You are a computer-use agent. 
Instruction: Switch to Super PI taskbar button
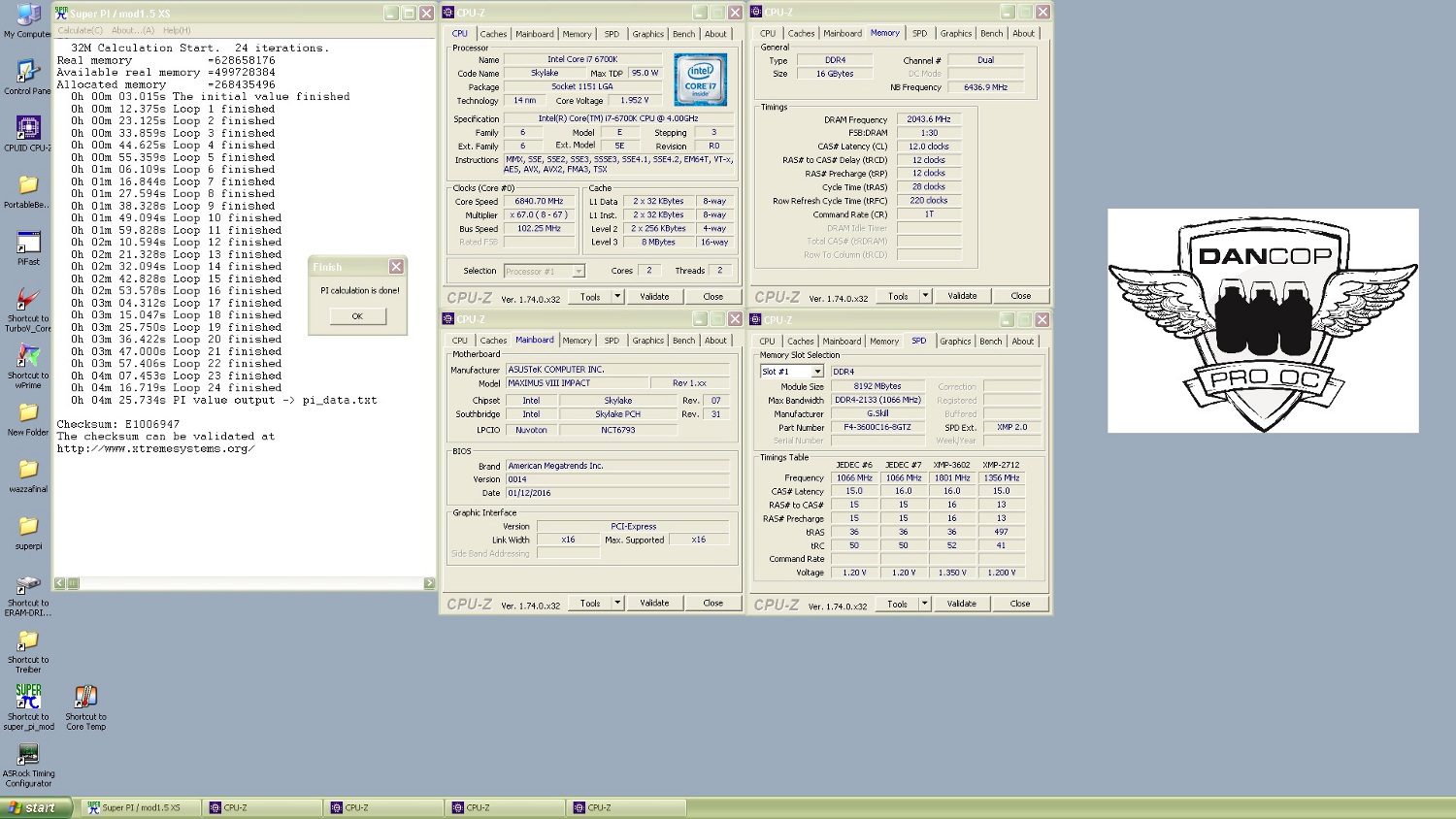141,807
